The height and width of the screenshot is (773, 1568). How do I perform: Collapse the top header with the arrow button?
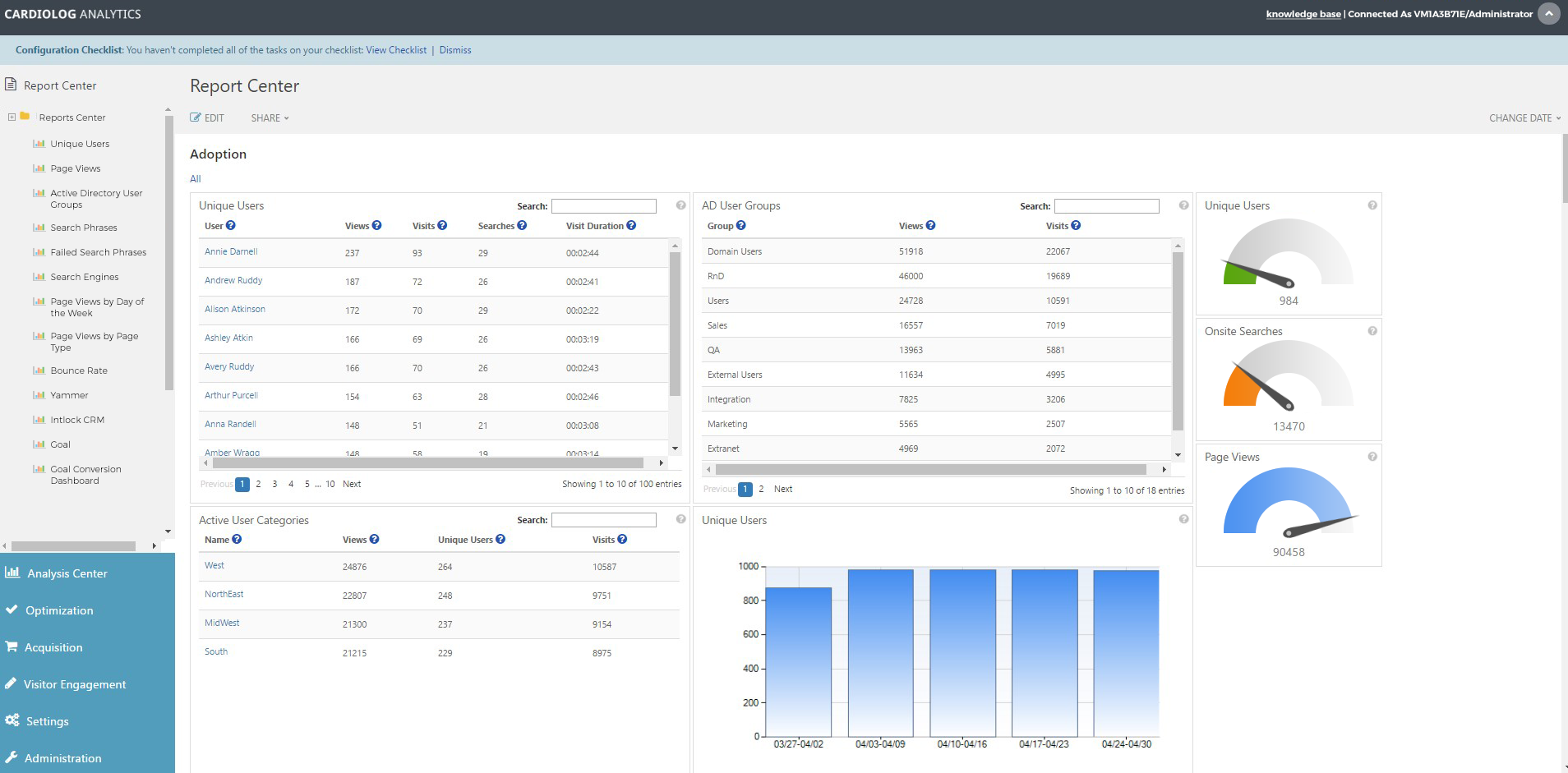click(x=1548, y=14)
